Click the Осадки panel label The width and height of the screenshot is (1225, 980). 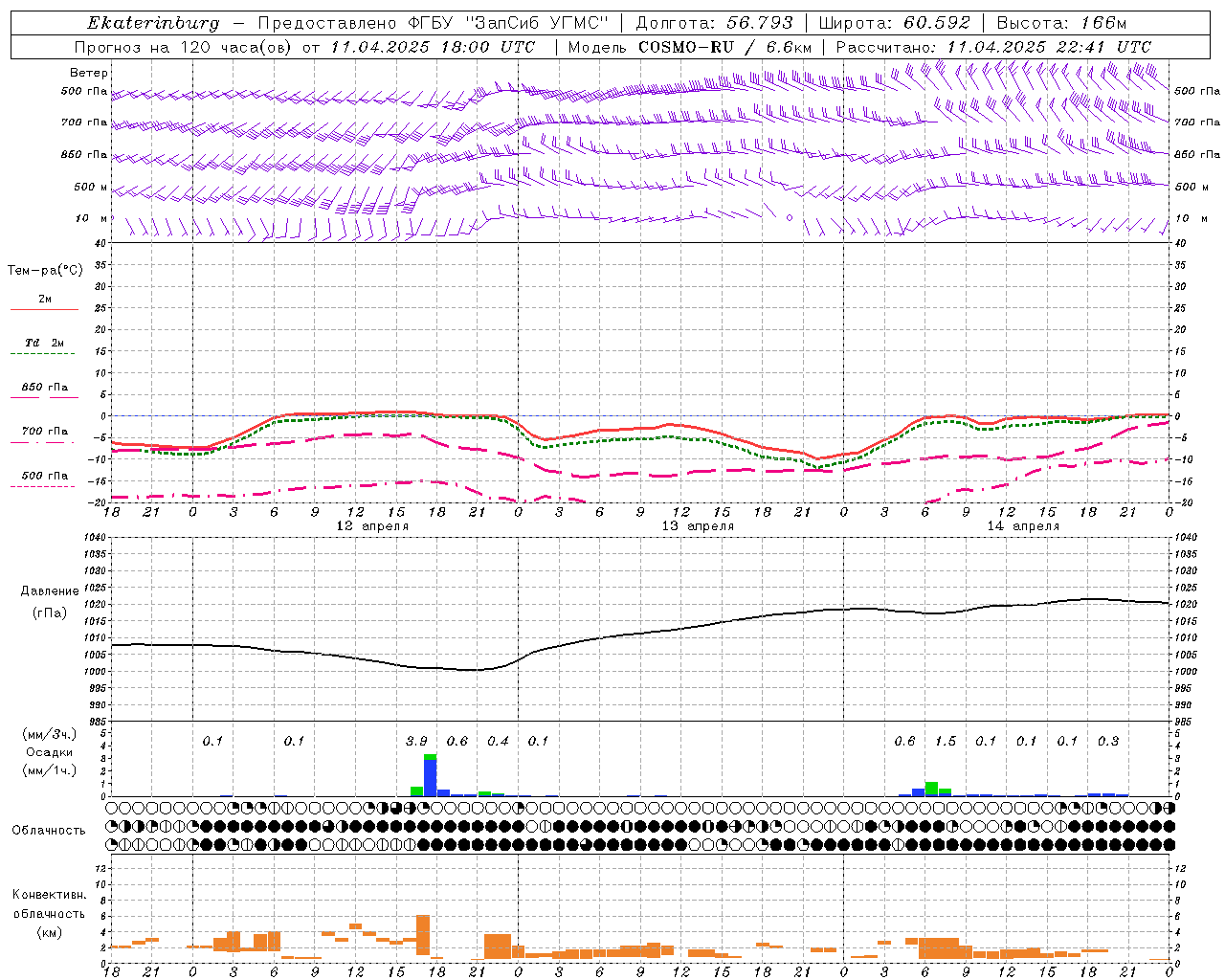(49, 752)
